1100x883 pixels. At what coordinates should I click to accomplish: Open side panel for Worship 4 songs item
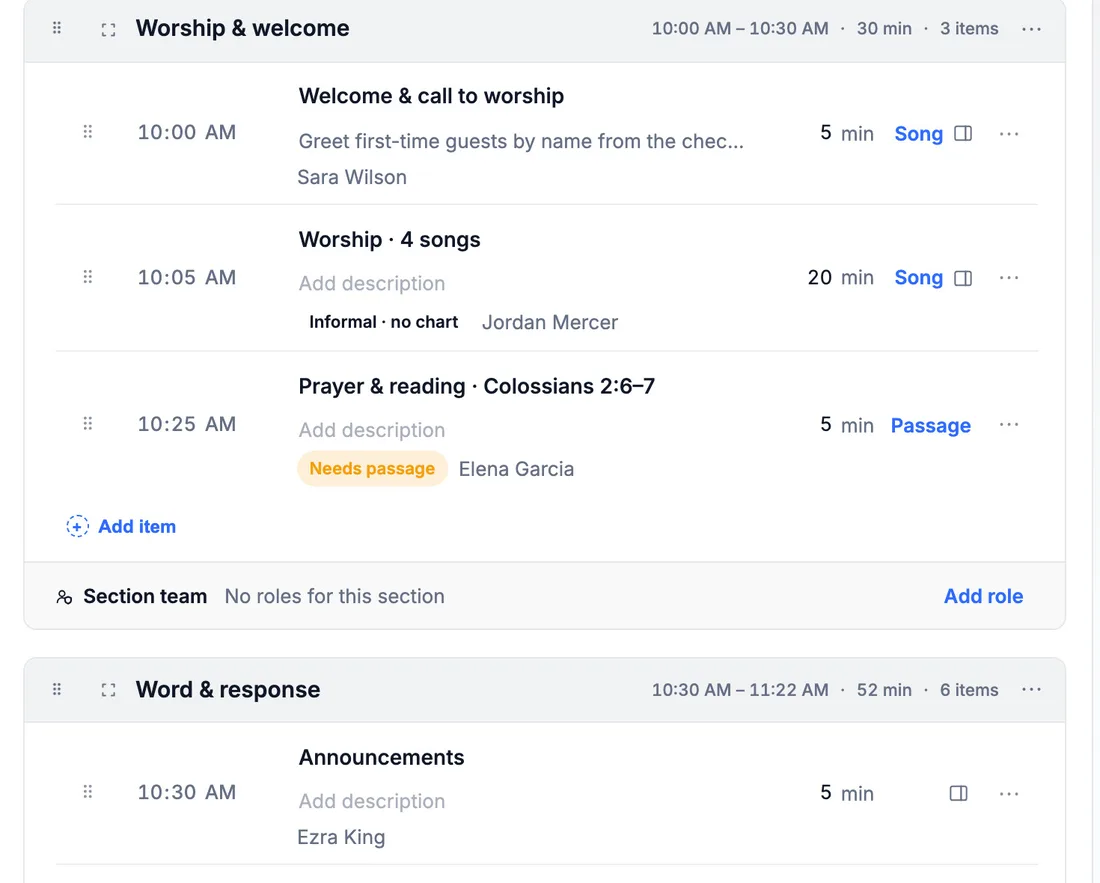pos(963,278)
